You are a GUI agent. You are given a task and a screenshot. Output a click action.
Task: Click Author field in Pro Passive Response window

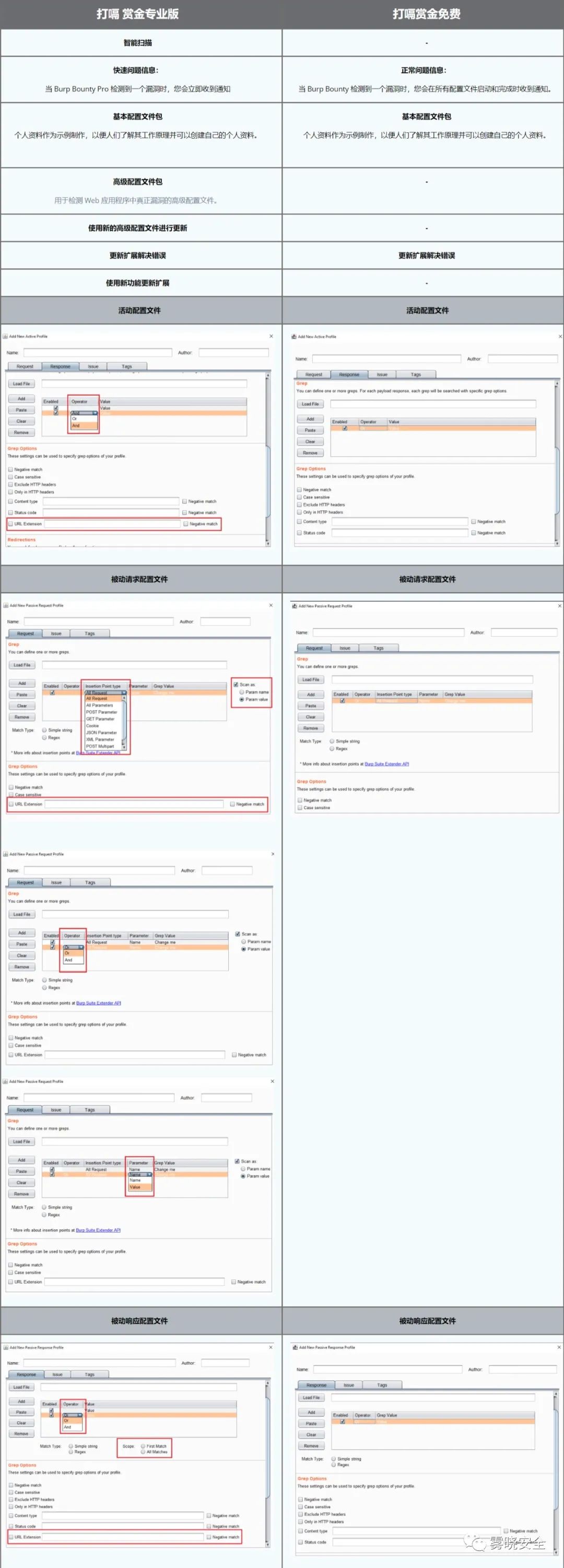click(225, 1363)
